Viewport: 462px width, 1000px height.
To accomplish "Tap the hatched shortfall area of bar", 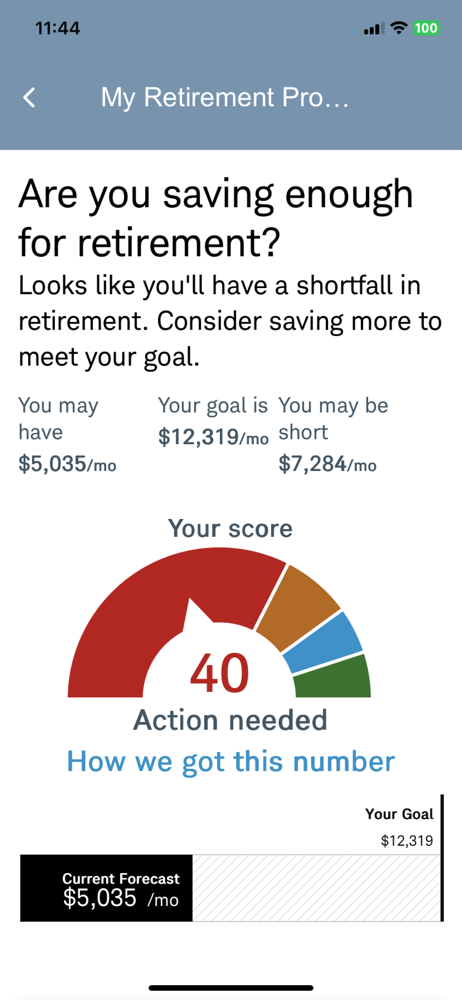I will (317, 888).
